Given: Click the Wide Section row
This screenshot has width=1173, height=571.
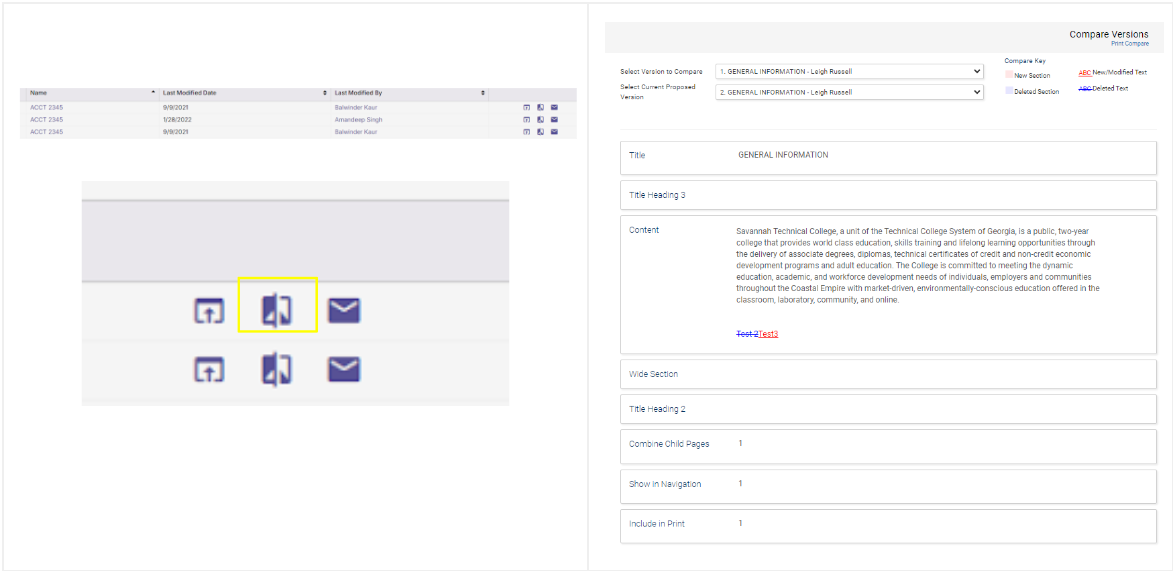Looking at the screenshot, I should click(x=888, y=374).
